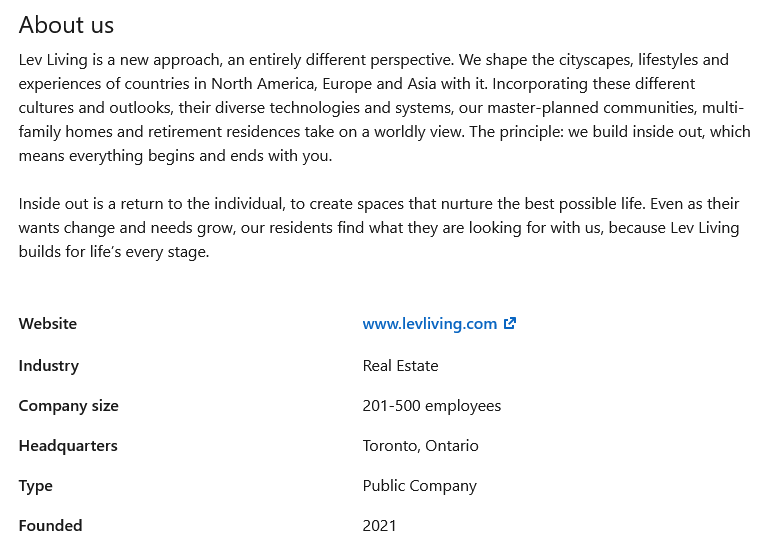Click the Real Estate industry value
The image size is (768, 550).
click(x=400, y=366)
